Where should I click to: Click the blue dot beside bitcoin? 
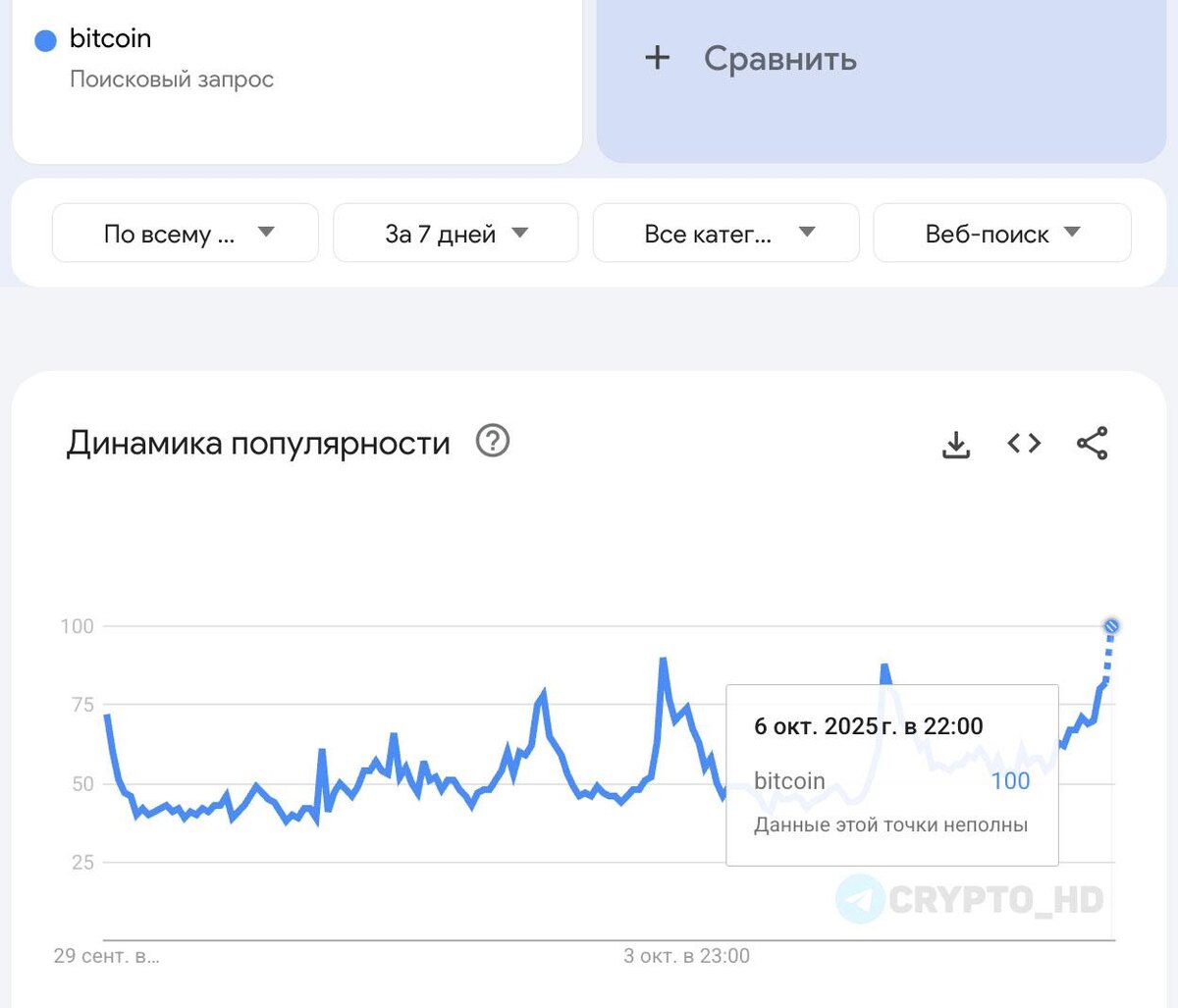coord(45,40)
